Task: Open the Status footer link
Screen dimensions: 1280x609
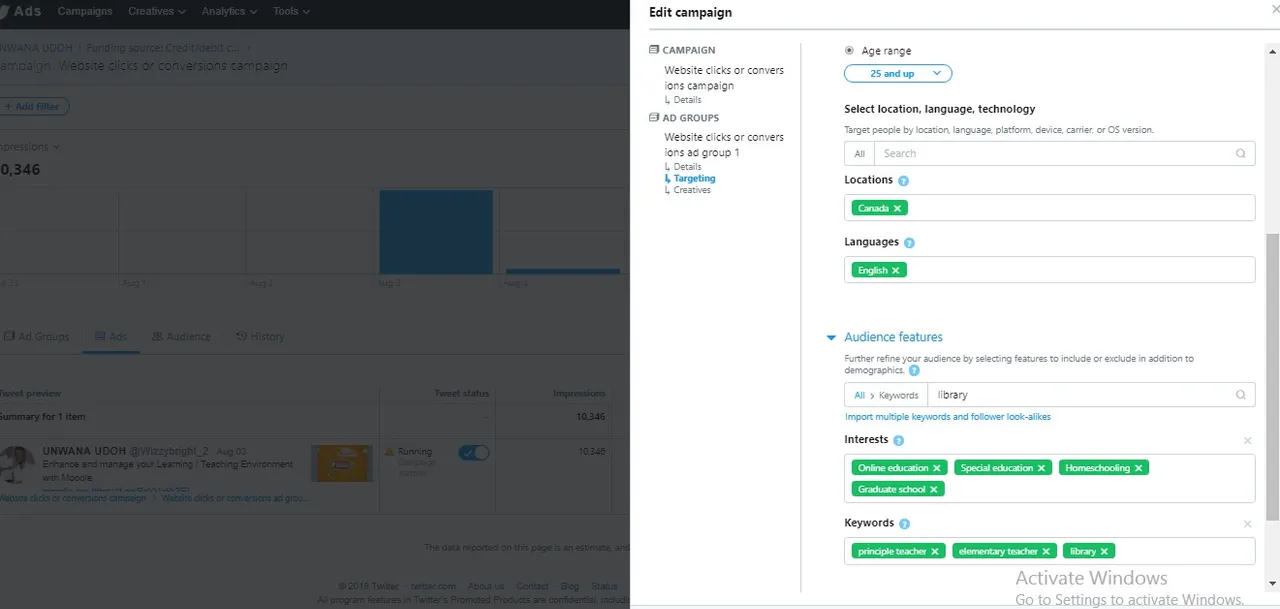Action: [604, 586]
